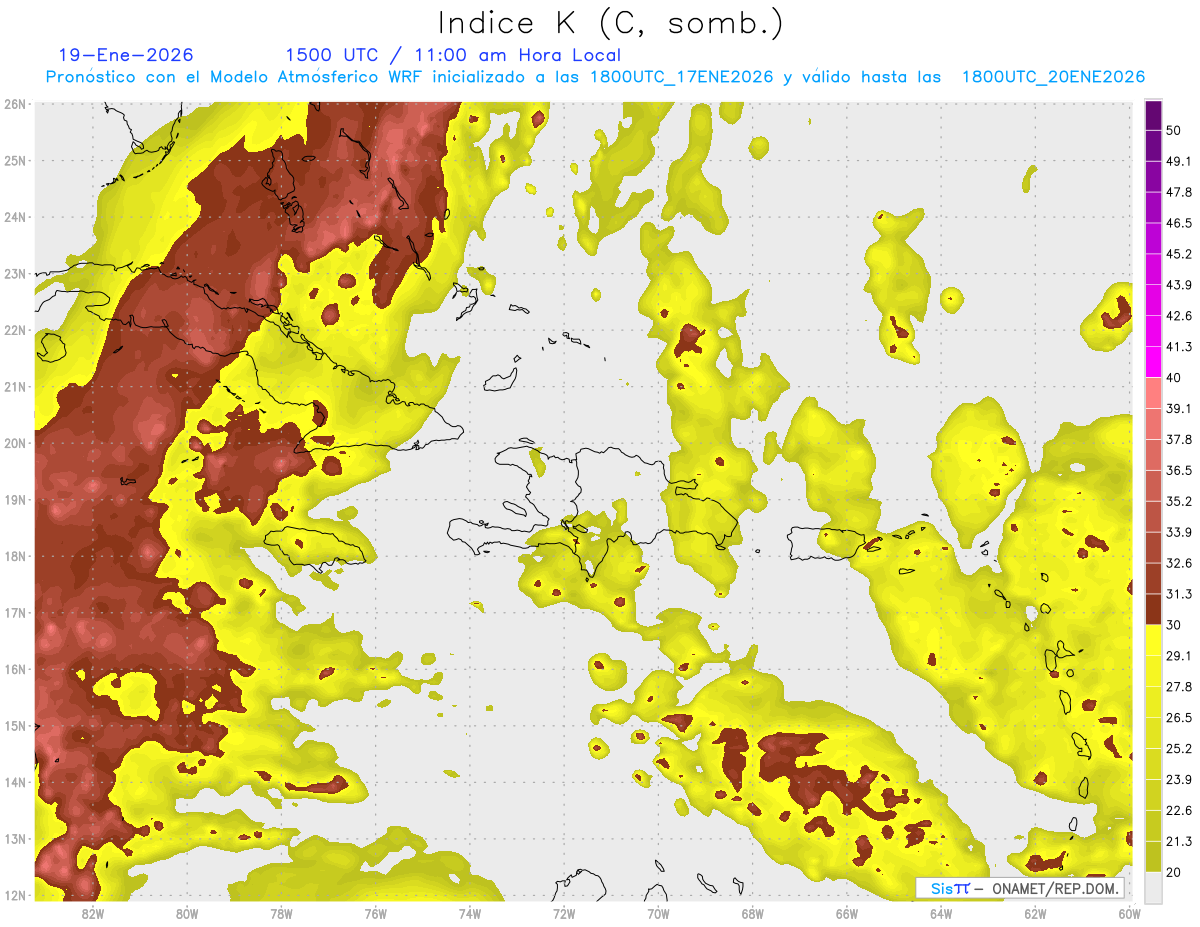Click the colorbar value "46.5"
1200x927 pixels.
pos(1179,223)
